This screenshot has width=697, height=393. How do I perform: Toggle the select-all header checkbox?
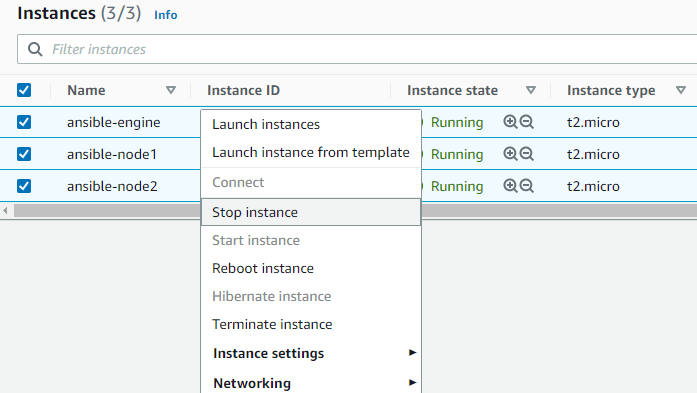(x=24, y=90)
